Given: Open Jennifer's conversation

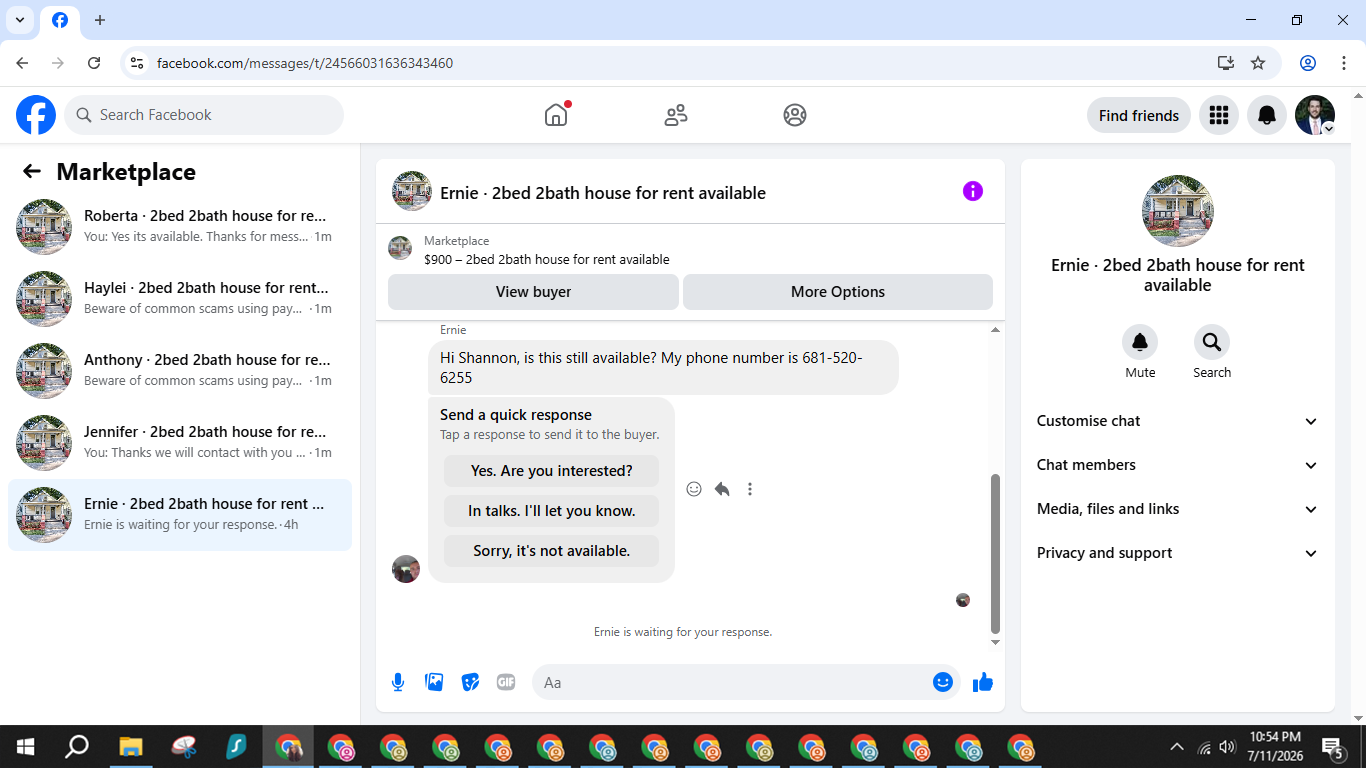Looking at the screenshot, I should pyautogui.click(x=180, y=443).
